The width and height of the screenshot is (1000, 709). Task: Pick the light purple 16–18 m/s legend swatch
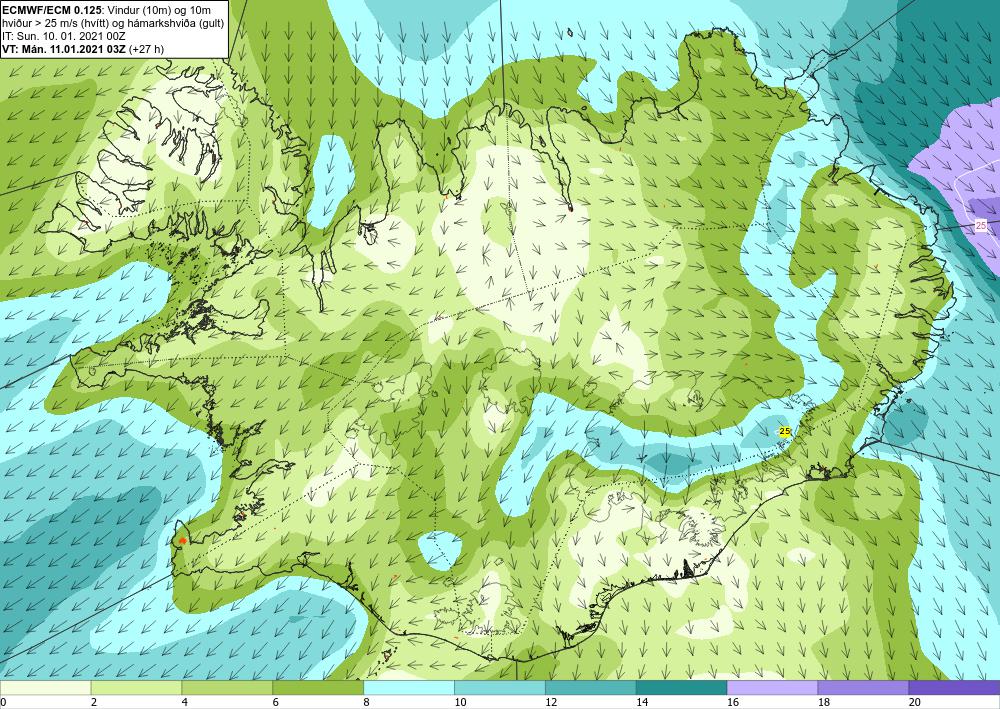(772, 687)
